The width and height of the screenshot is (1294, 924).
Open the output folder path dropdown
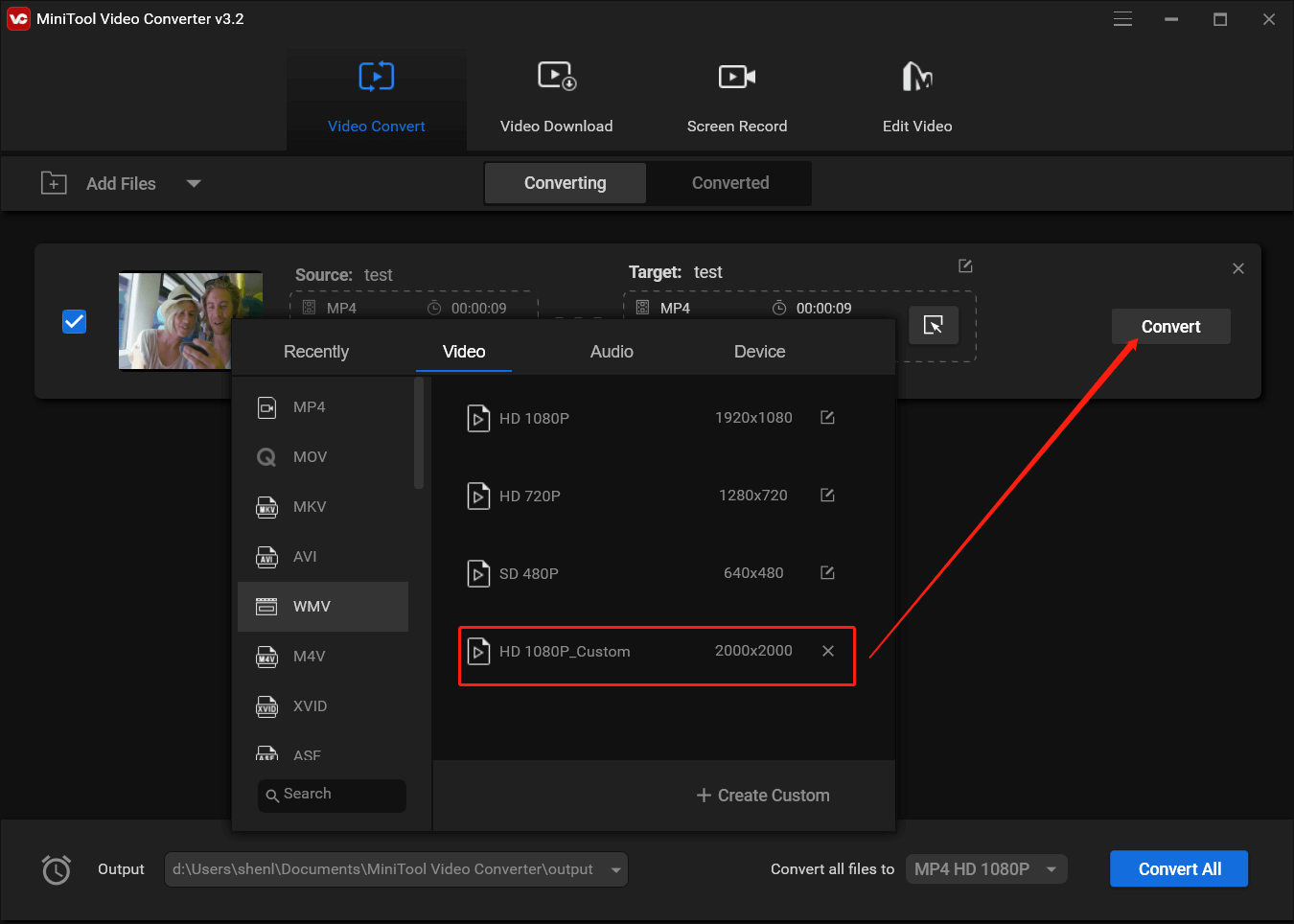point(614,869)
